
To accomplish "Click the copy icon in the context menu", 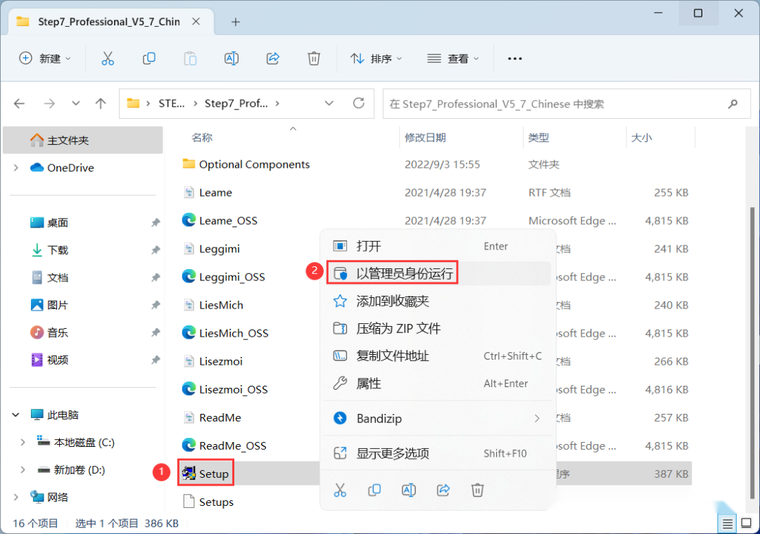I will (374, 490).
